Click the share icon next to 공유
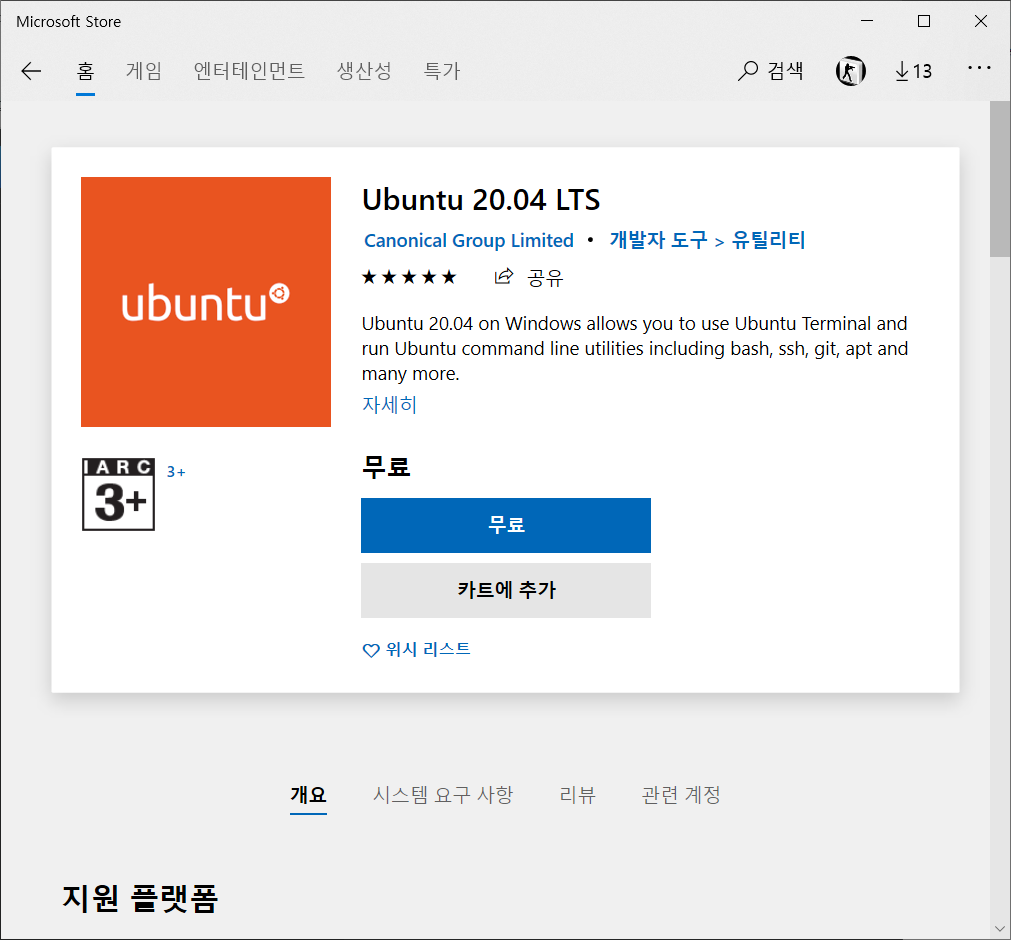 coord(504,277)
